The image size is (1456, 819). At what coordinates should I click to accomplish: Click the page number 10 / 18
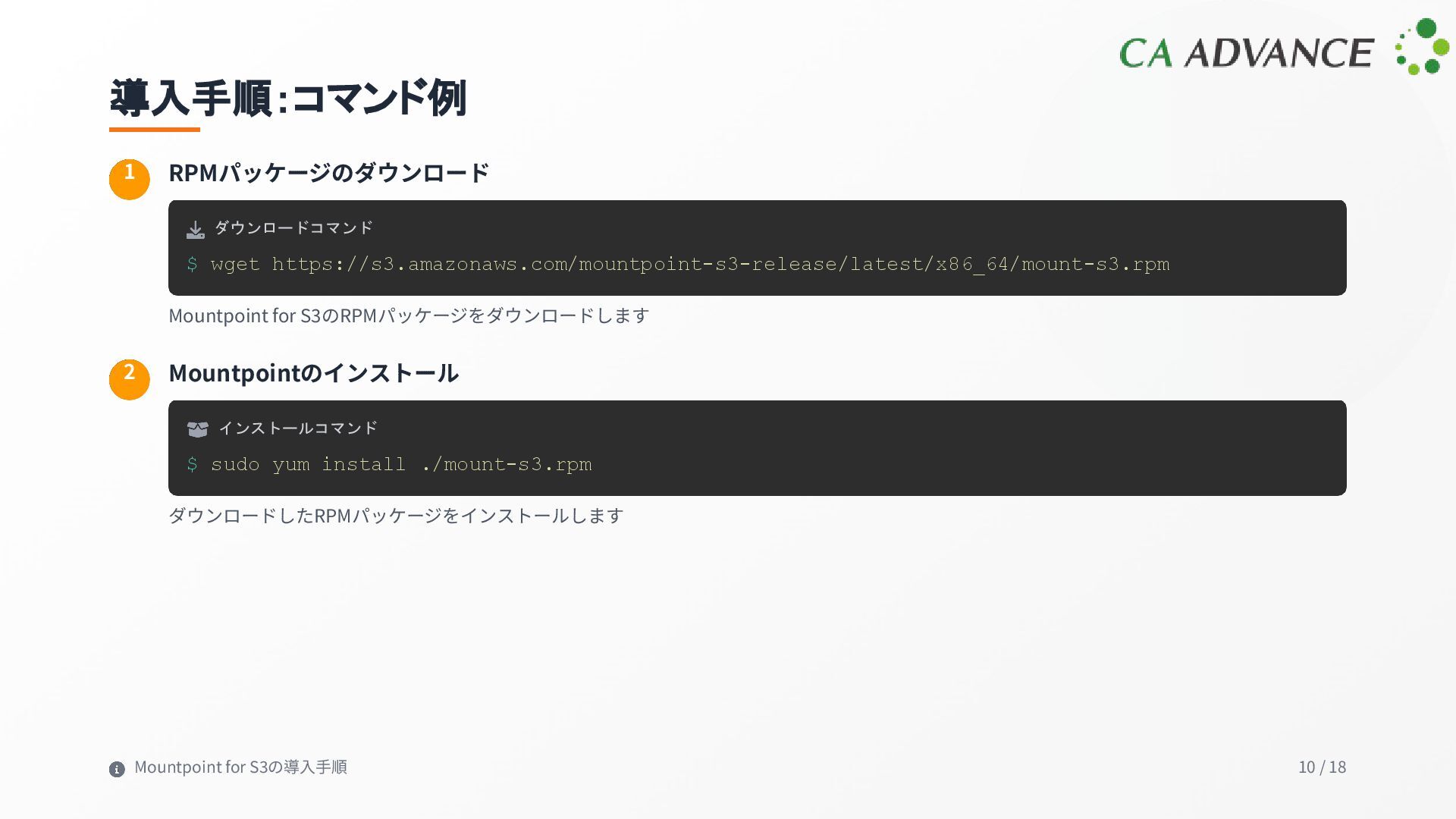1322,767
